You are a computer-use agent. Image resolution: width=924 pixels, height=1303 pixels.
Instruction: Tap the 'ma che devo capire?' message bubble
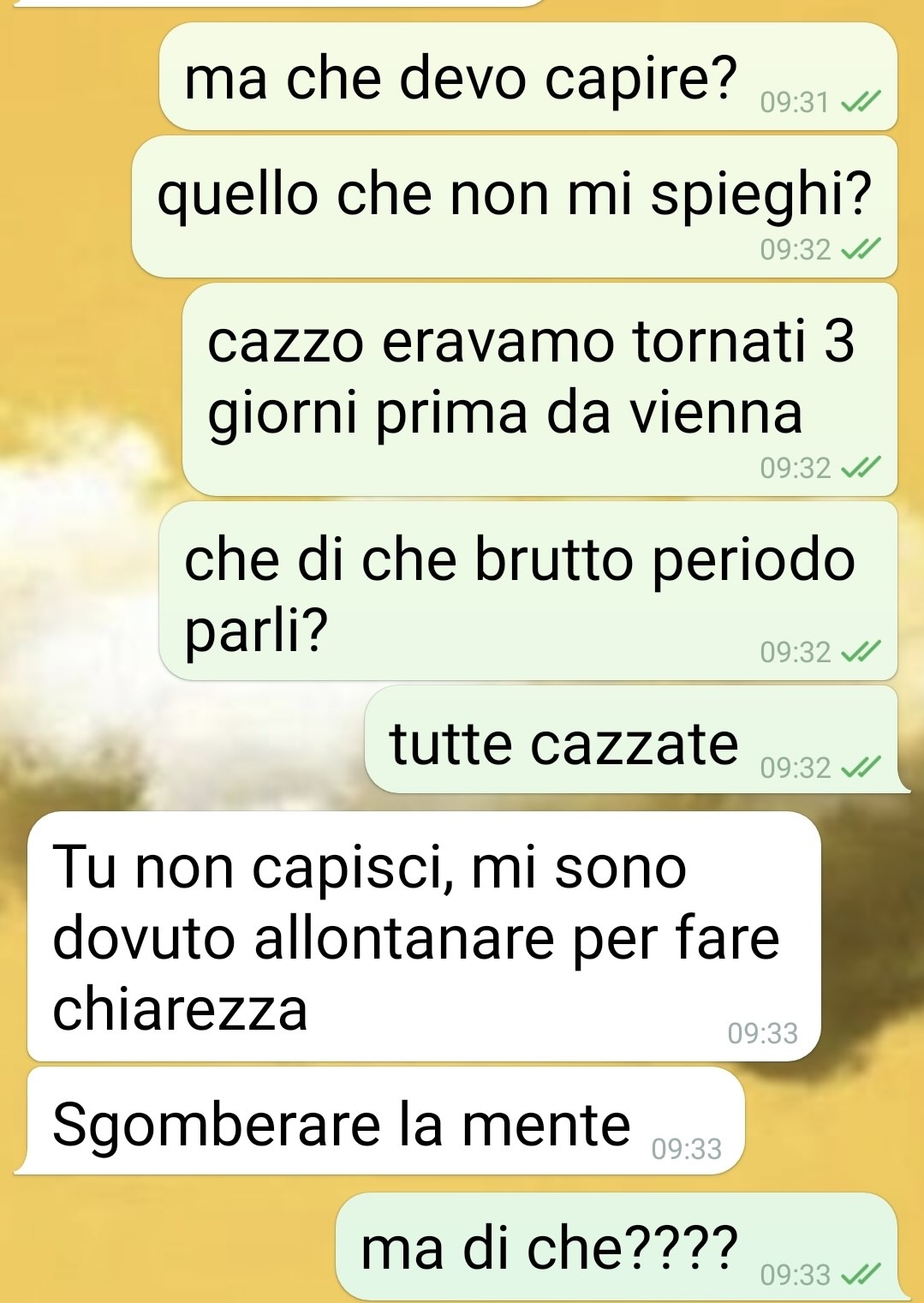point(528,77)
